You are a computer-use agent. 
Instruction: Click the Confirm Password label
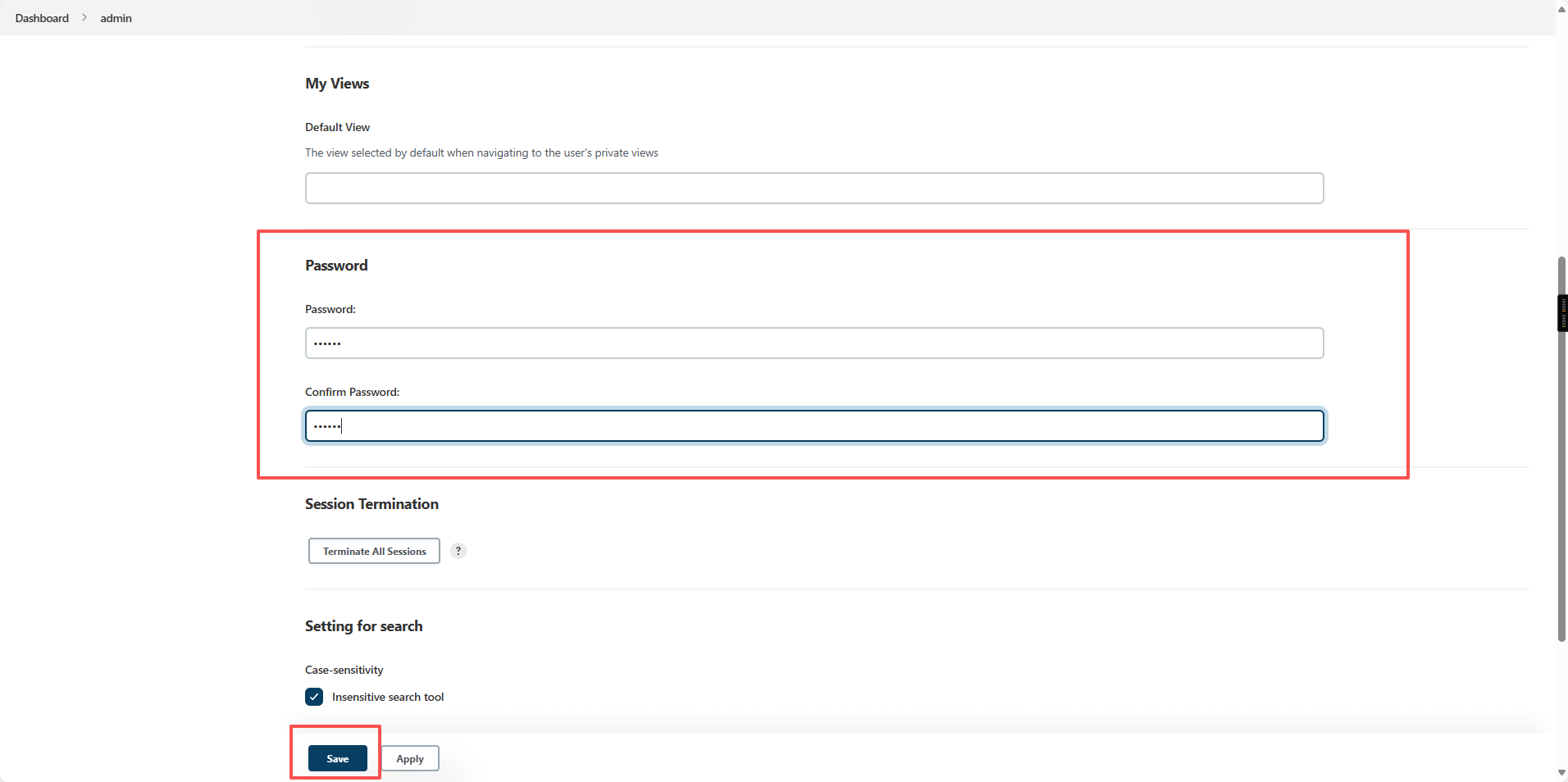pos(353,392)
